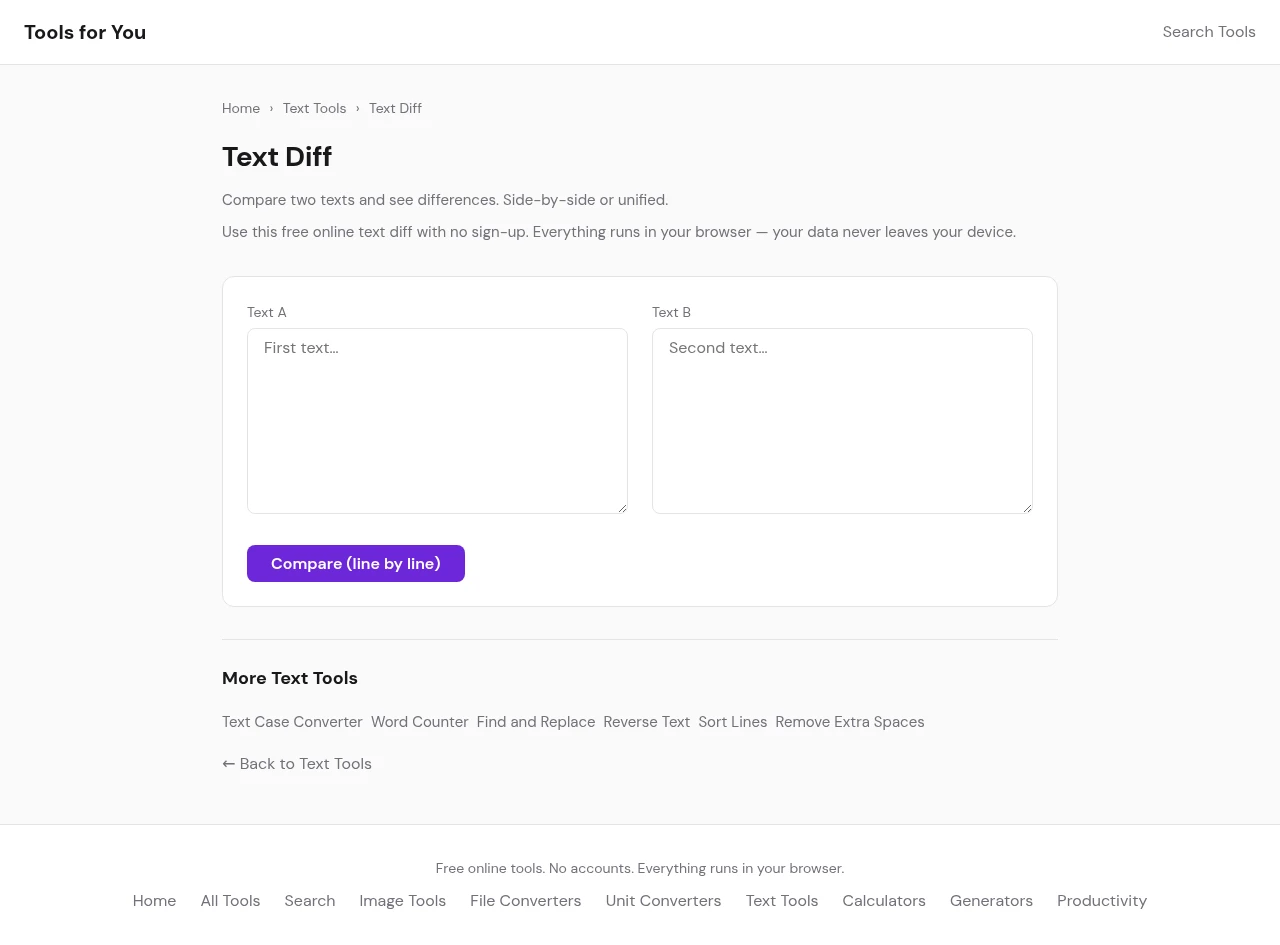Open File Converters footer link
Screen dimensions: 1280x945
tap(525, 901)
